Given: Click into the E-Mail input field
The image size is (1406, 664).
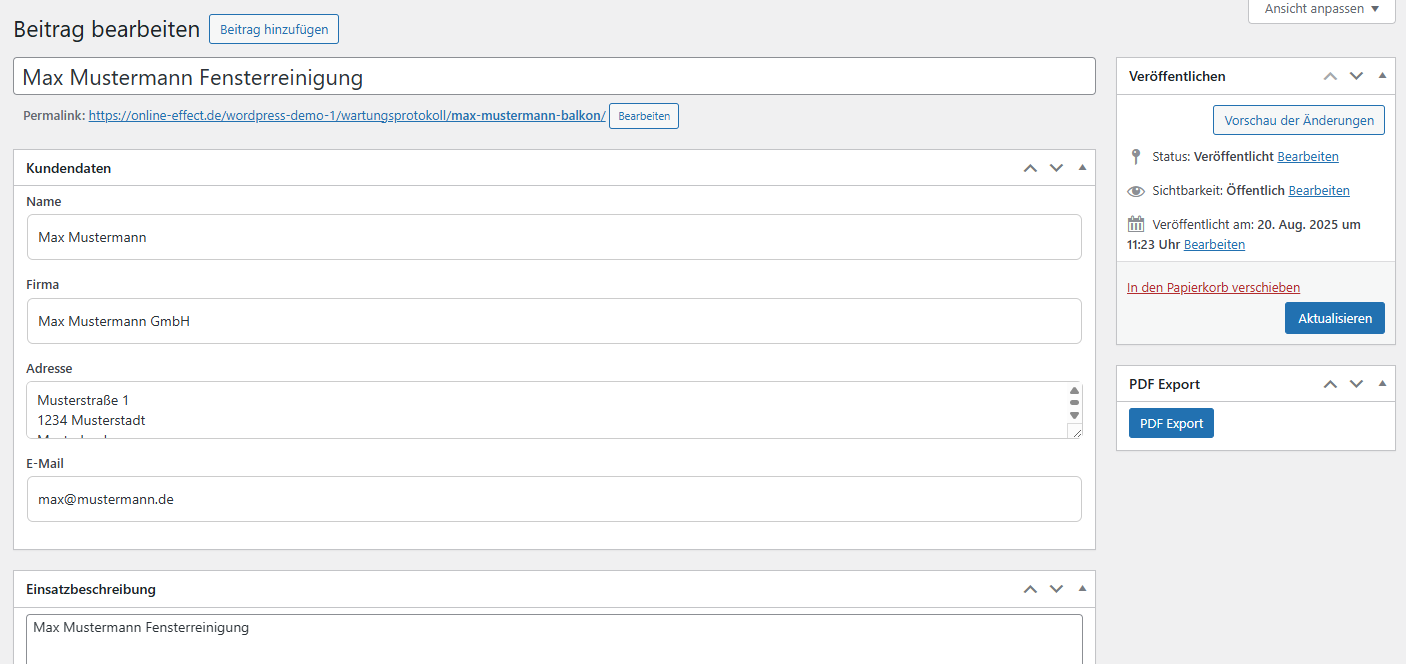Looking at the screenshot, I should pyautogui.click(x=553, y=499).
